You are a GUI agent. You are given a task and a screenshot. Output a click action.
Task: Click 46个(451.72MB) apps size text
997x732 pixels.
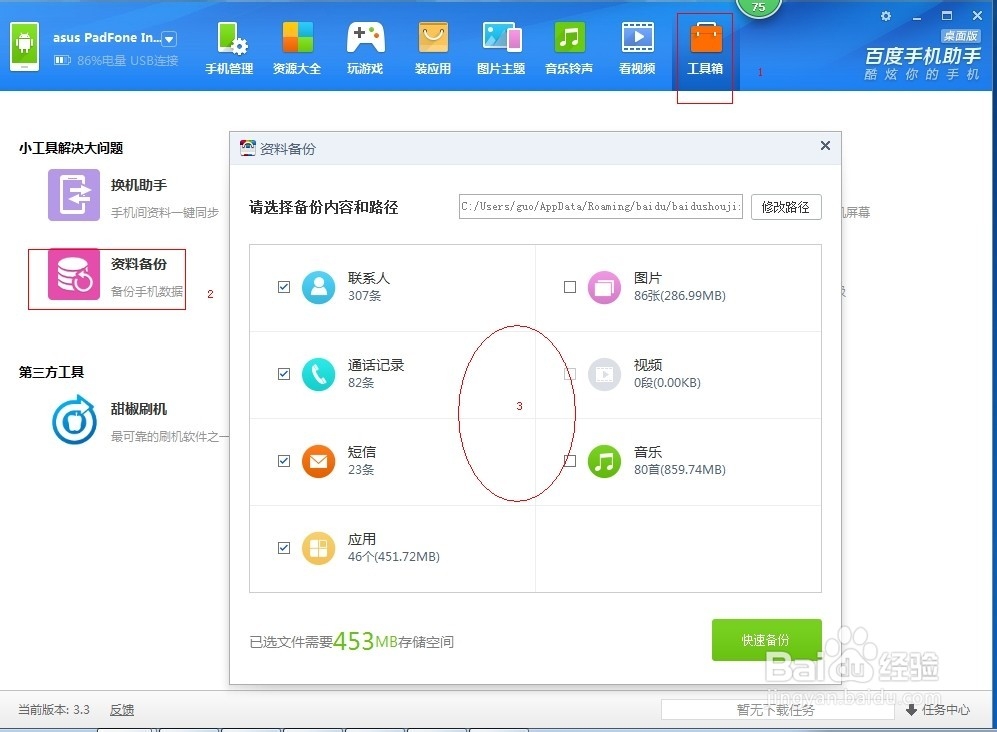pos(394,557)
